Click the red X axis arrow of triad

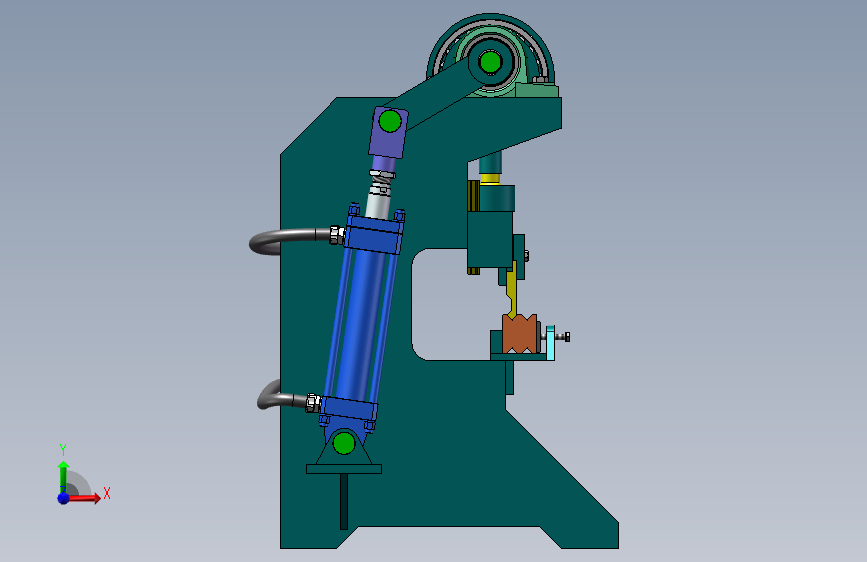pos(83,498)
